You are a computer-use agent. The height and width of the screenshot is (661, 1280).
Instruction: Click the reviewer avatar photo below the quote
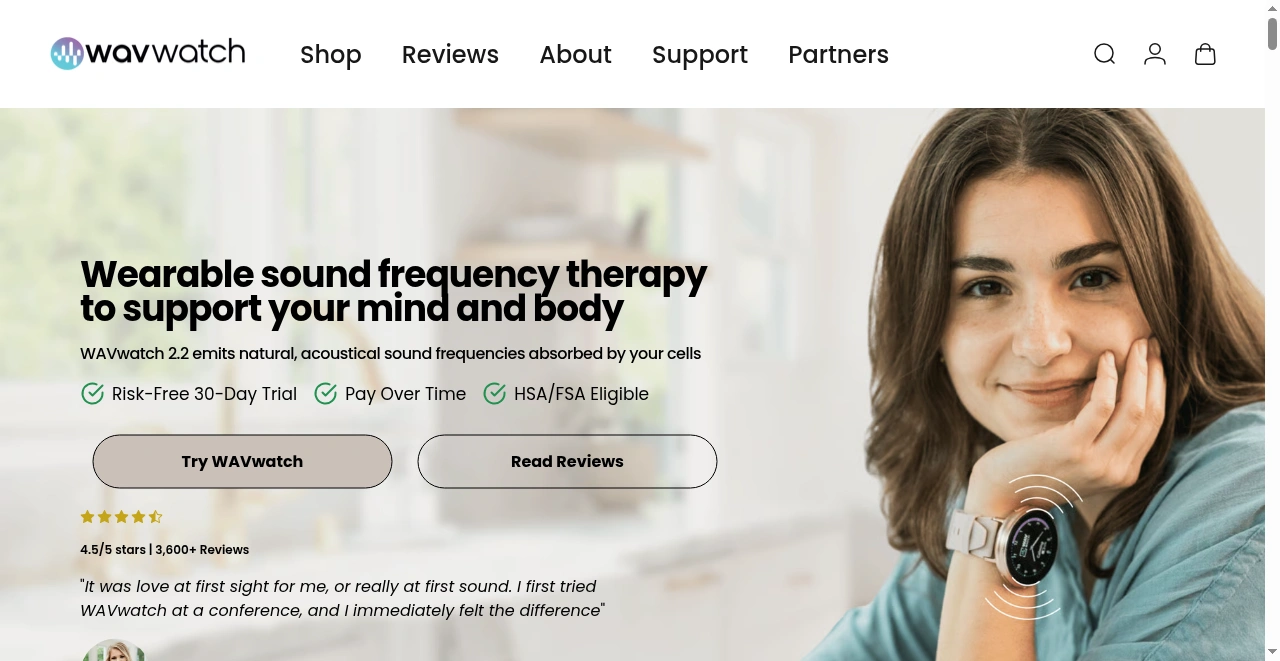click(x=113, y=650)
